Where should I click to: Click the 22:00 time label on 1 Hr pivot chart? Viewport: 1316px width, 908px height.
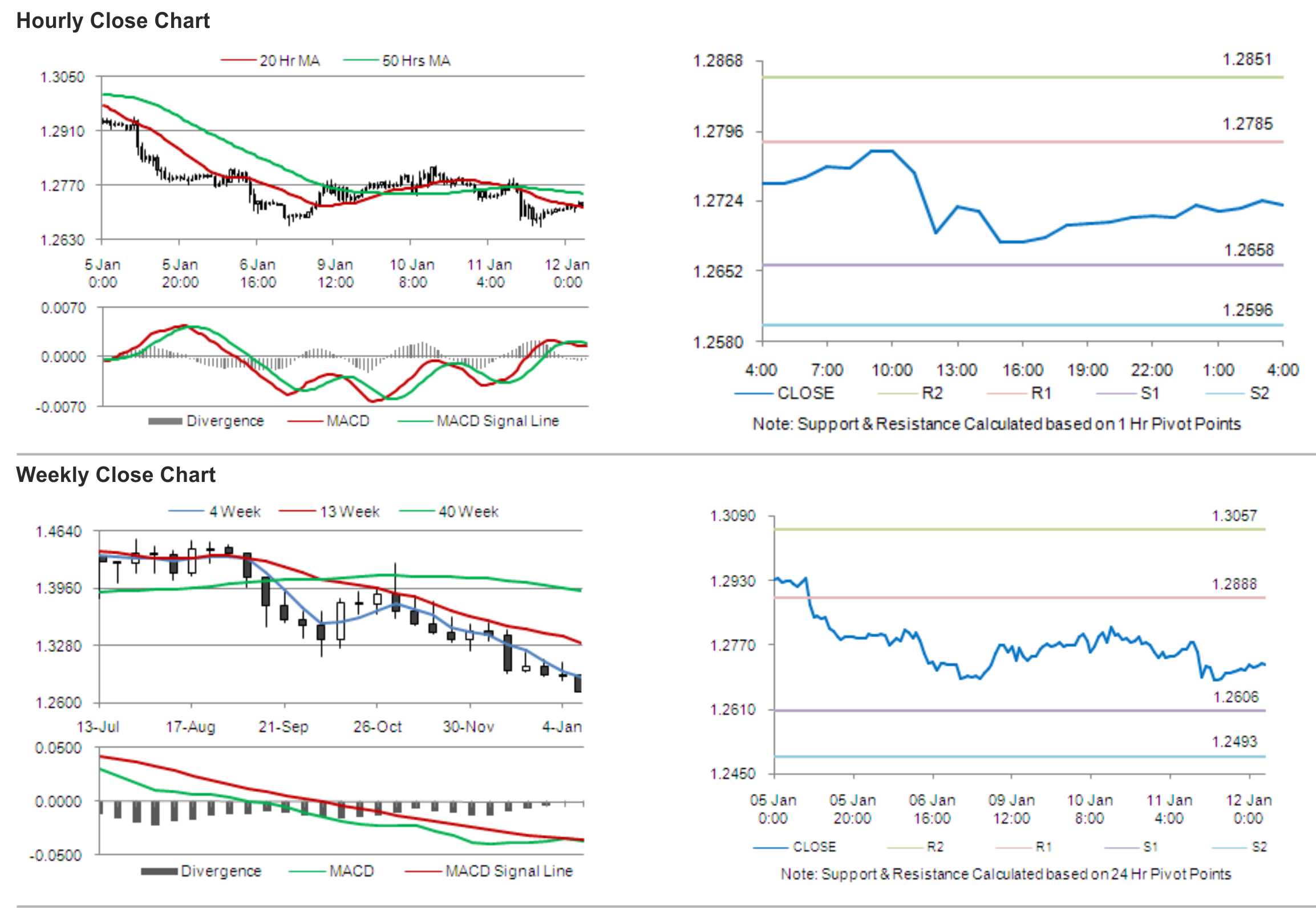pos(1152,370)
